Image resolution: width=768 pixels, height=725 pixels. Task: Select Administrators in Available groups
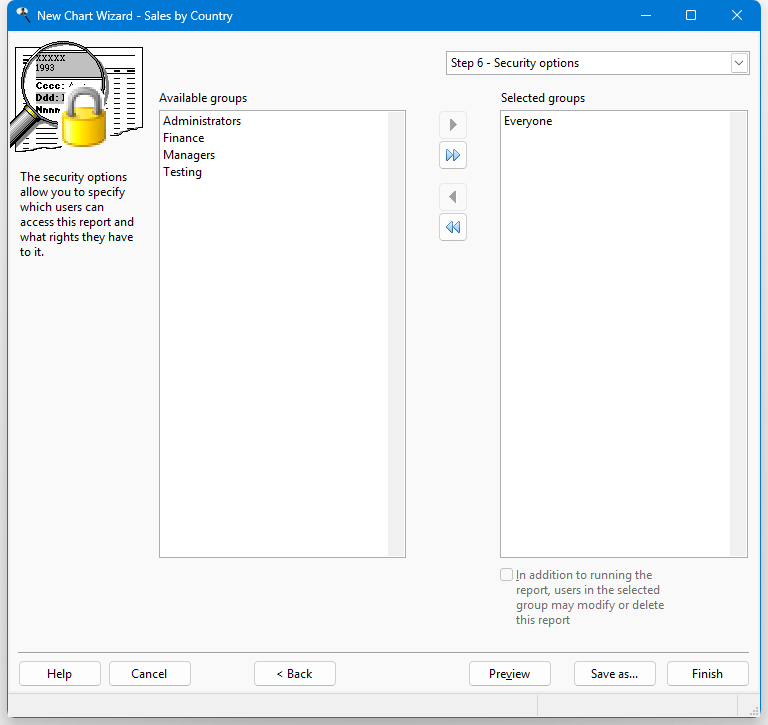tap(202, 121)
